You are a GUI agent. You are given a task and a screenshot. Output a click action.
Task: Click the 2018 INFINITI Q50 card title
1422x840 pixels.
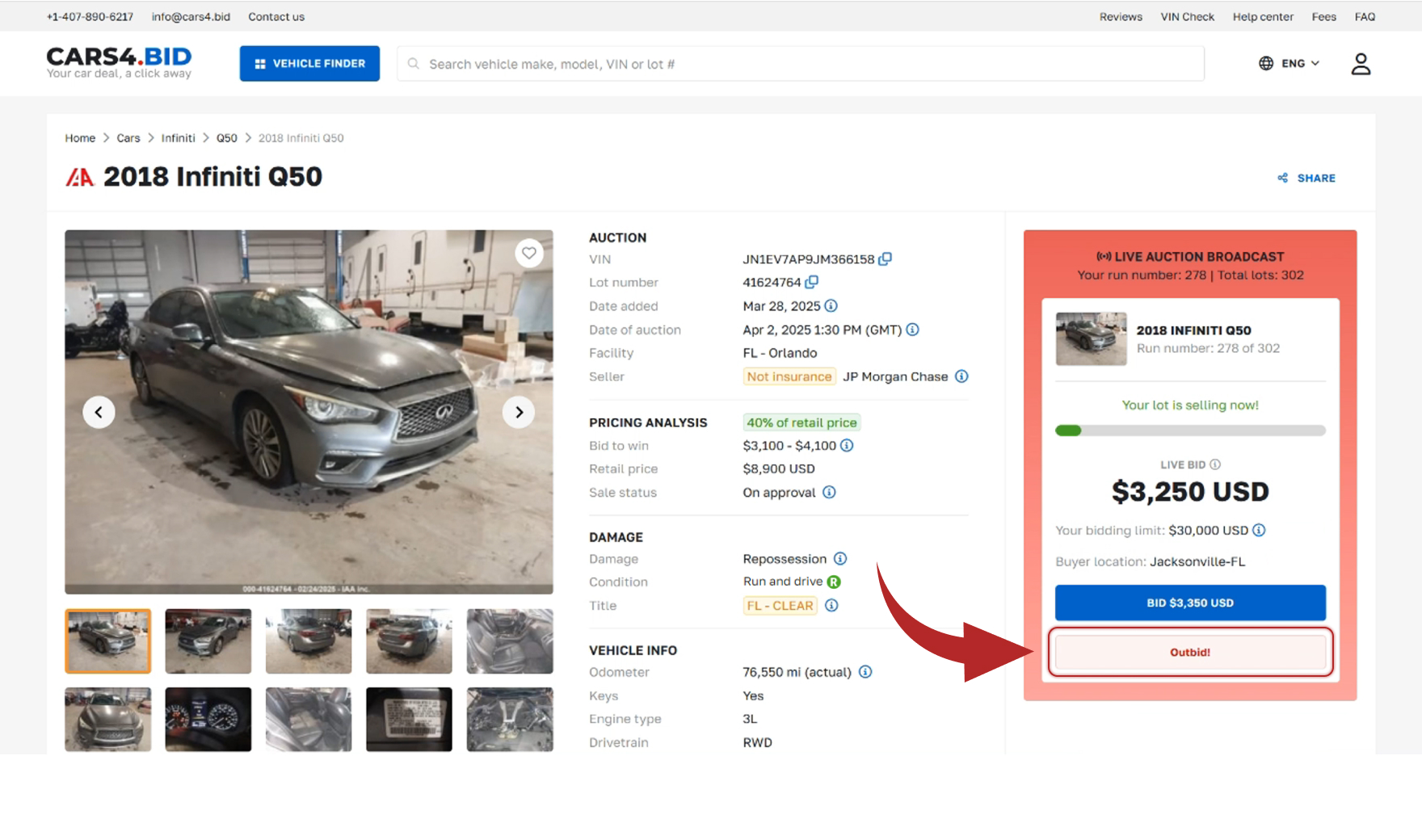point(1193,330)
